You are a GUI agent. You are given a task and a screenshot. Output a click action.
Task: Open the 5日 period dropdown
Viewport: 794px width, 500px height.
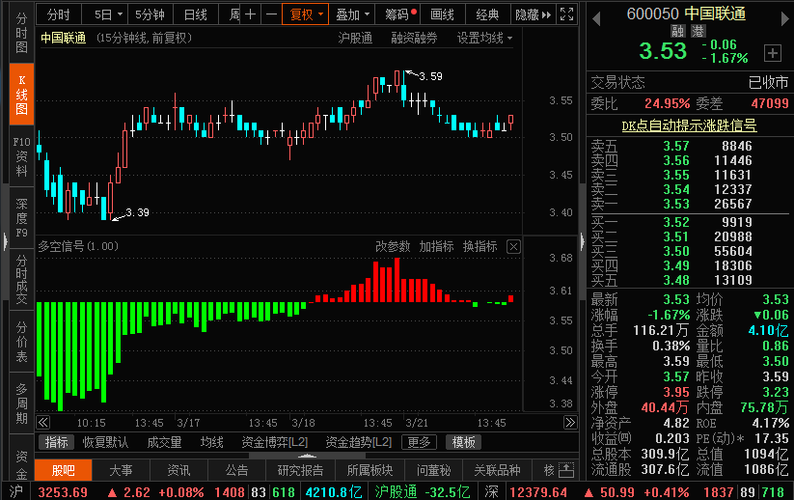[x=108, y=15]
